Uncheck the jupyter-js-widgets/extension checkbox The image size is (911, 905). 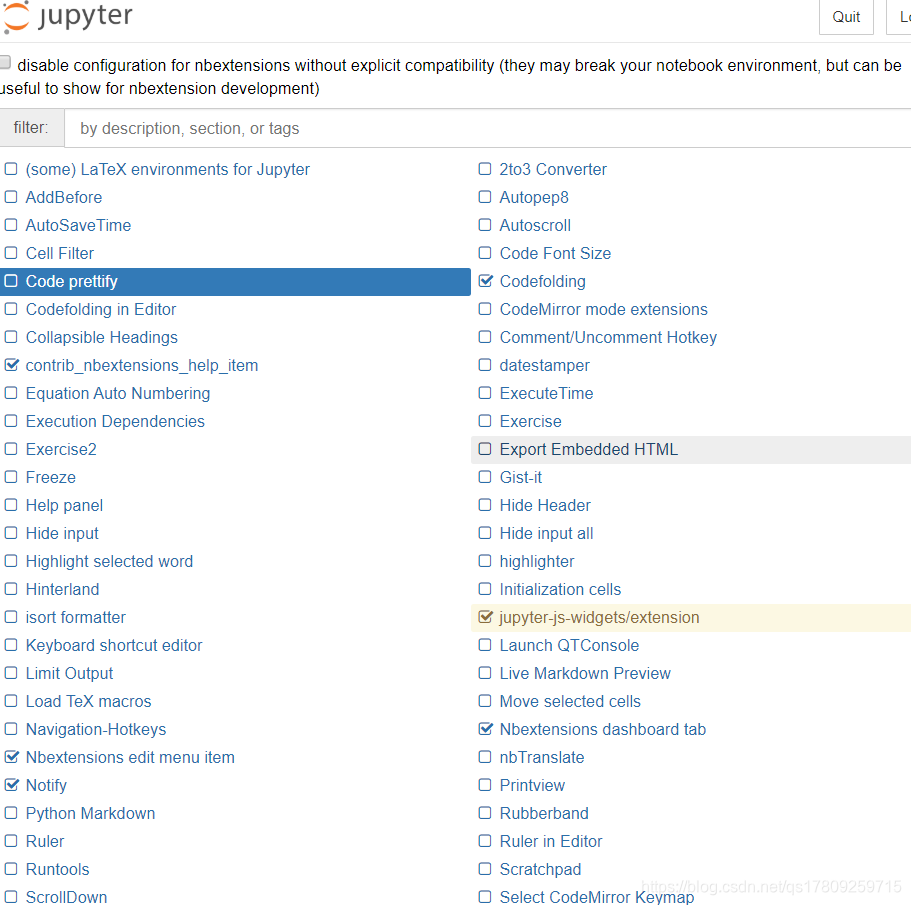coord(486,617)
